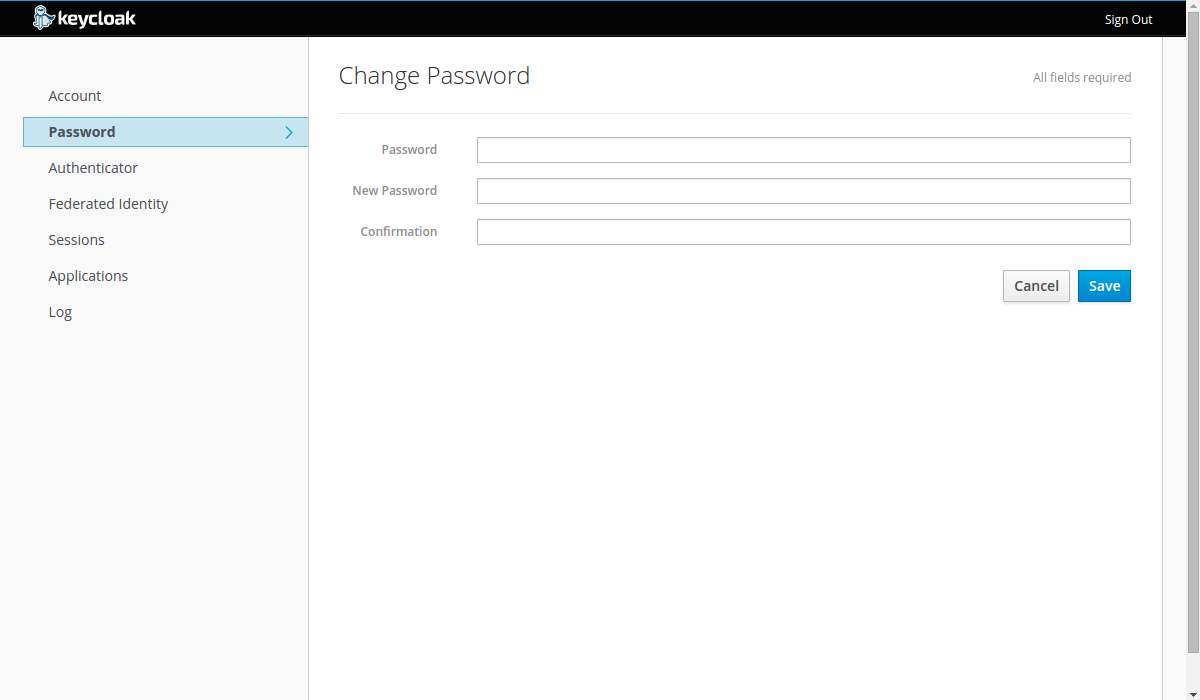This screenshot has width=1200, height=700.
Task: Click the chevron arrow on Password item
Action: pyautogui.click(x=289, y=132)
